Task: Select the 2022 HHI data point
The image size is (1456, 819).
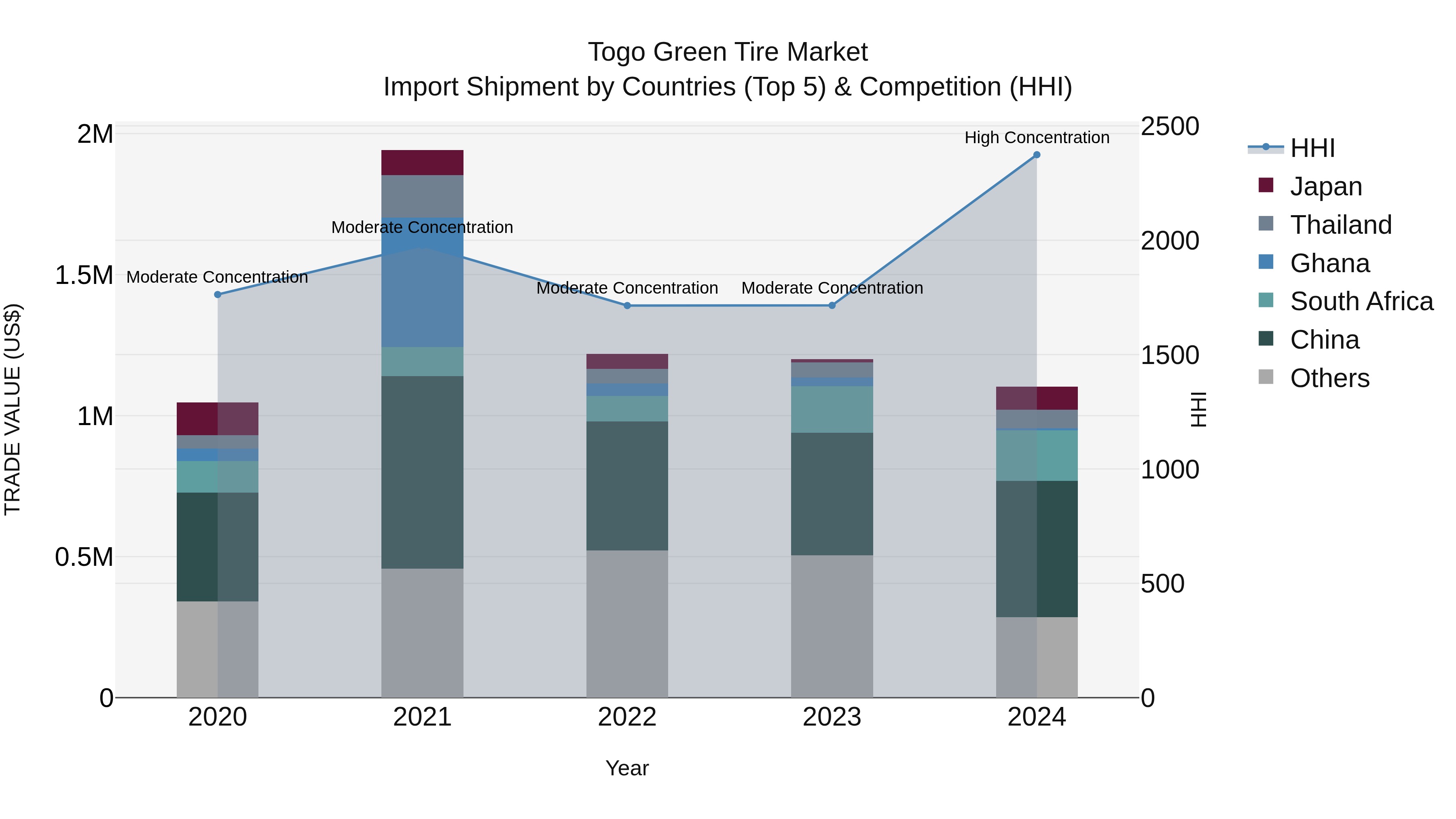Action: tap(627, 306)
